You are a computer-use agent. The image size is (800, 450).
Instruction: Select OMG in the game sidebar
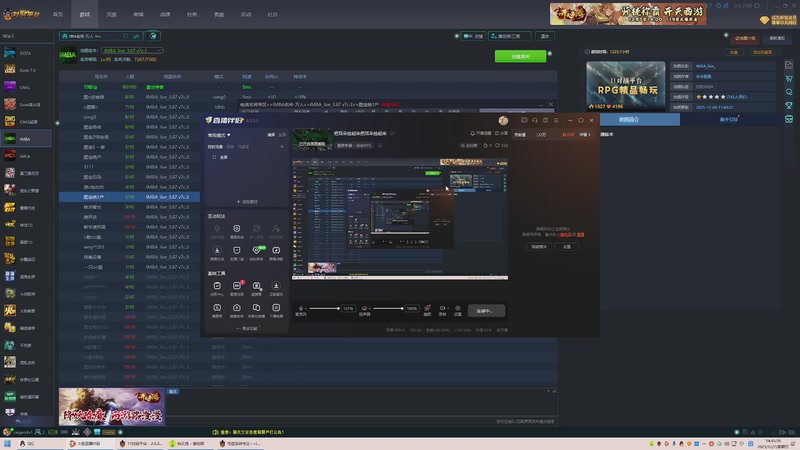26,87
